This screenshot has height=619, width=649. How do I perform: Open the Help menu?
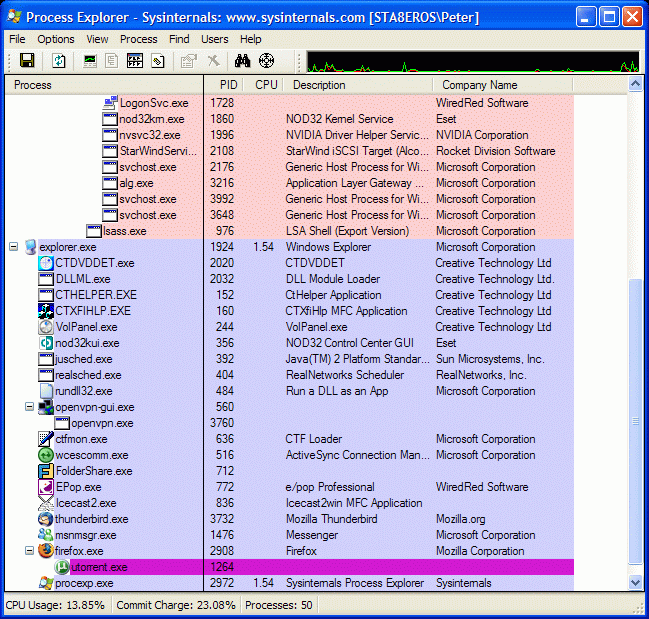point(250,39)
